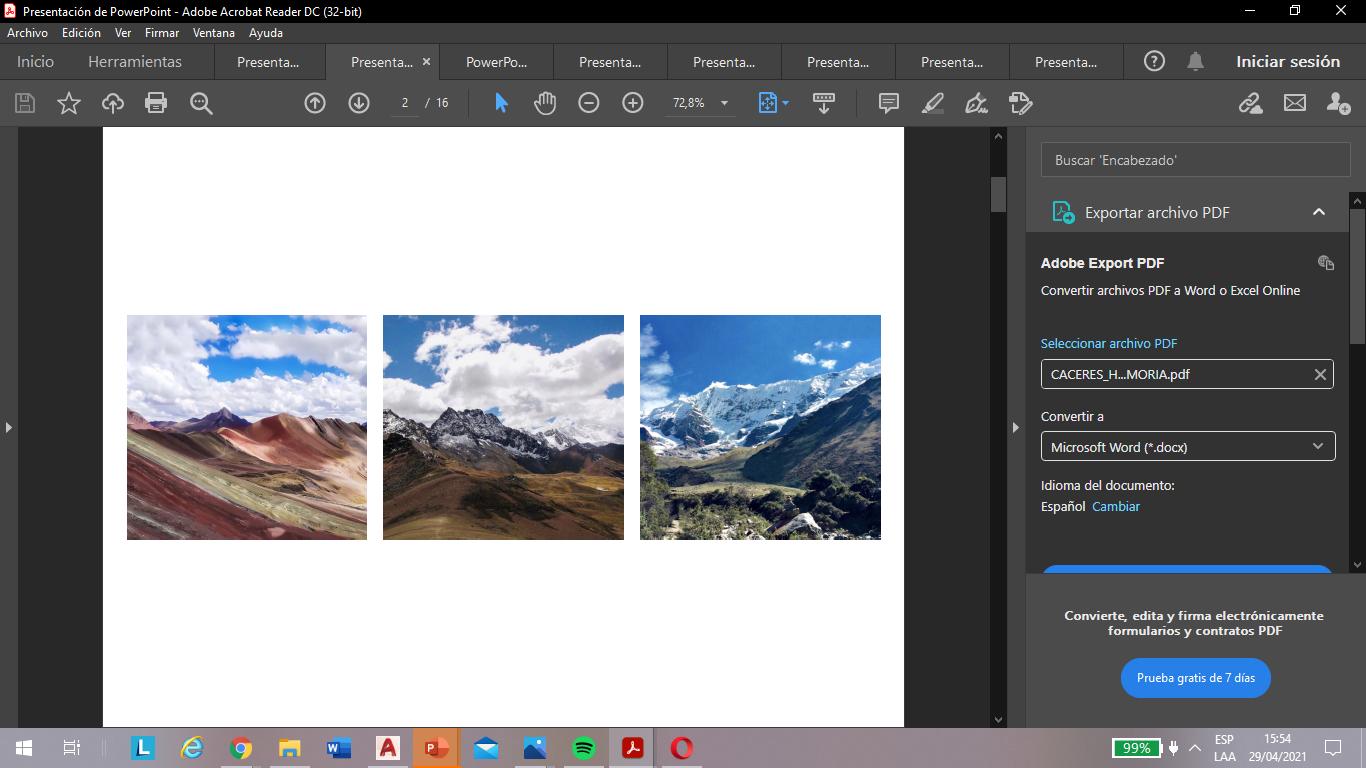Go to previous page arrow
The image size is (1366, 768).
point(315,103)
